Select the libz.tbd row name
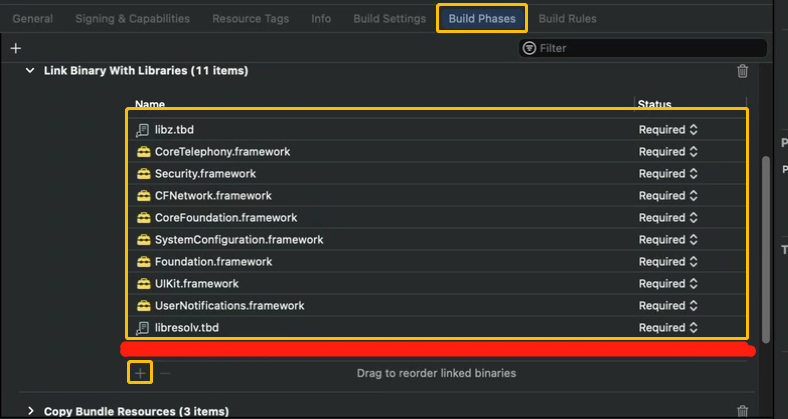This screenshot has width=788, height=419. pos(174,130)
